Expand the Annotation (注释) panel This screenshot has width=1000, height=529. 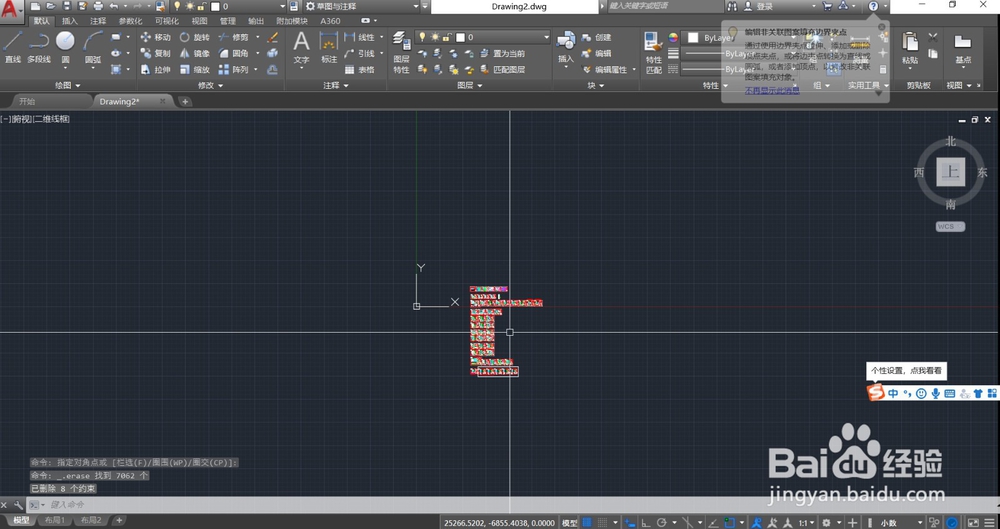335,86
